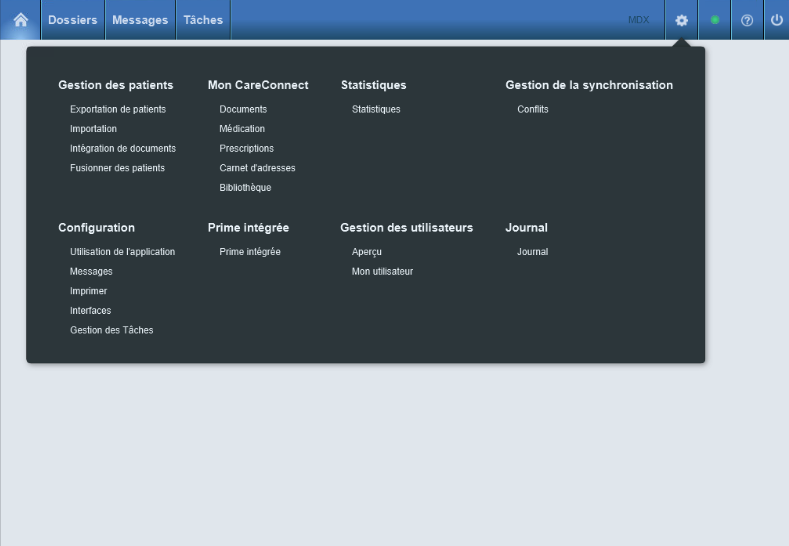Open the Prime intégrée menu entry
Screen dimensions: 789x546
[250, 252]
